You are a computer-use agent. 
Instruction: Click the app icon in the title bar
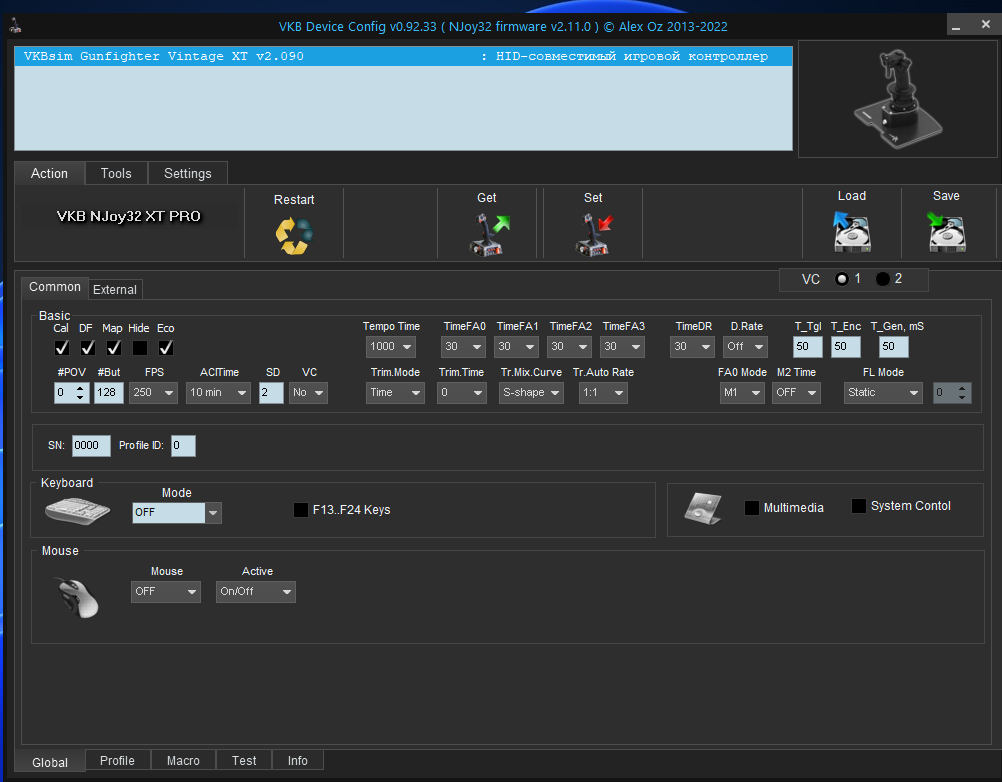[x=15, y=26]
